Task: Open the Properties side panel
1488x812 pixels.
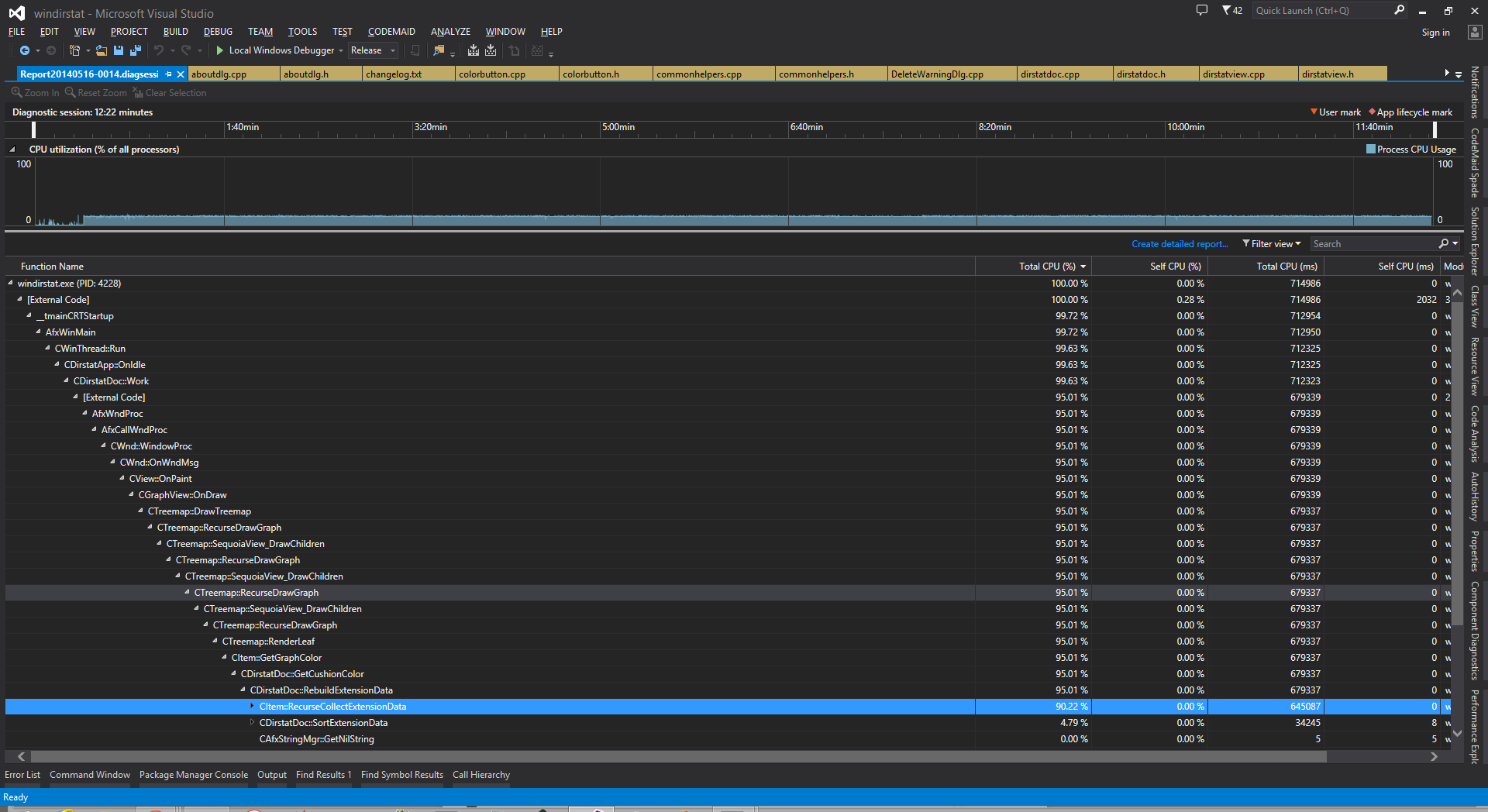Action: (1475, 551)
